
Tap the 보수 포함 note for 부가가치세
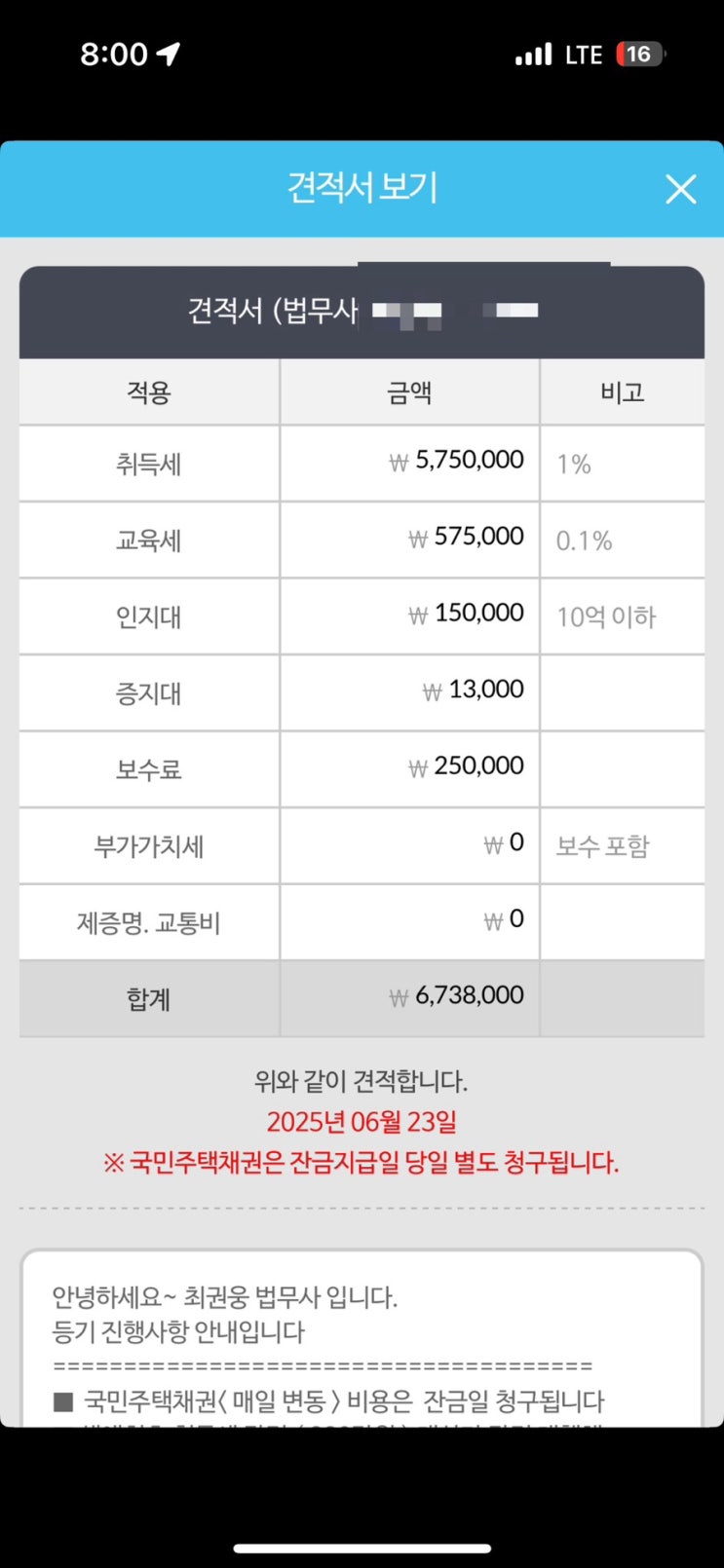click(x=602, y=846)
